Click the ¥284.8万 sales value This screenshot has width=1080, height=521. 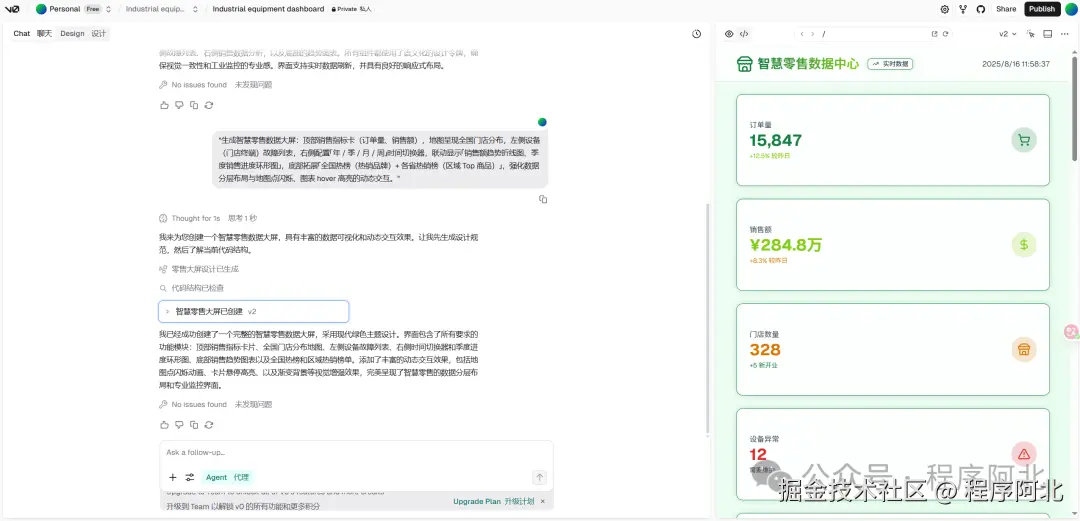coord(786,245)
